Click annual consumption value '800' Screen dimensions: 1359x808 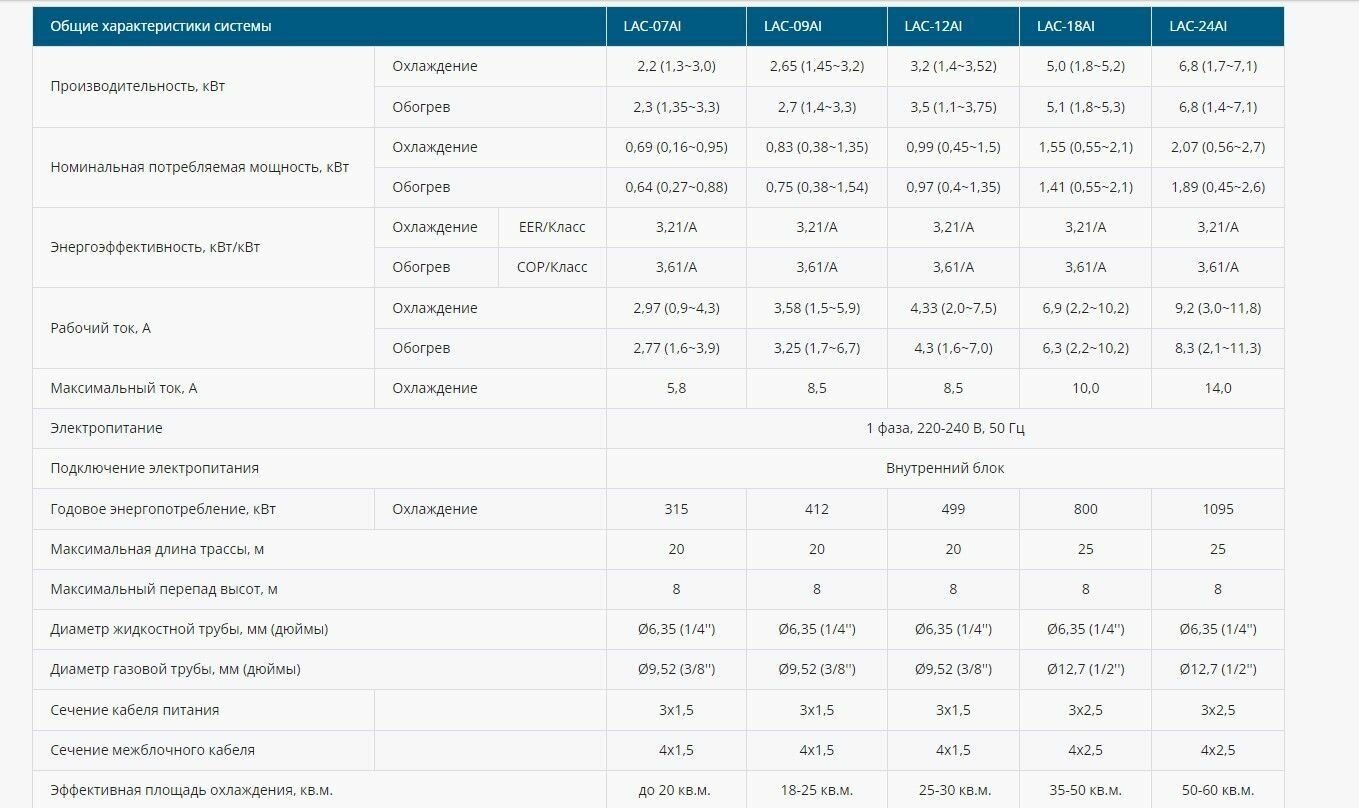tap(1086, 509)
